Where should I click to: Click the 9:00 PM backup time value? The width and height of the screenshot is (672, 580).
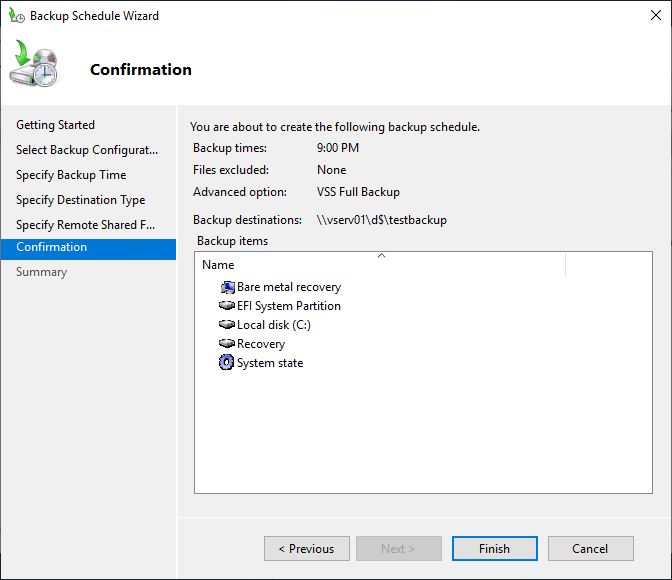point(338,148)
